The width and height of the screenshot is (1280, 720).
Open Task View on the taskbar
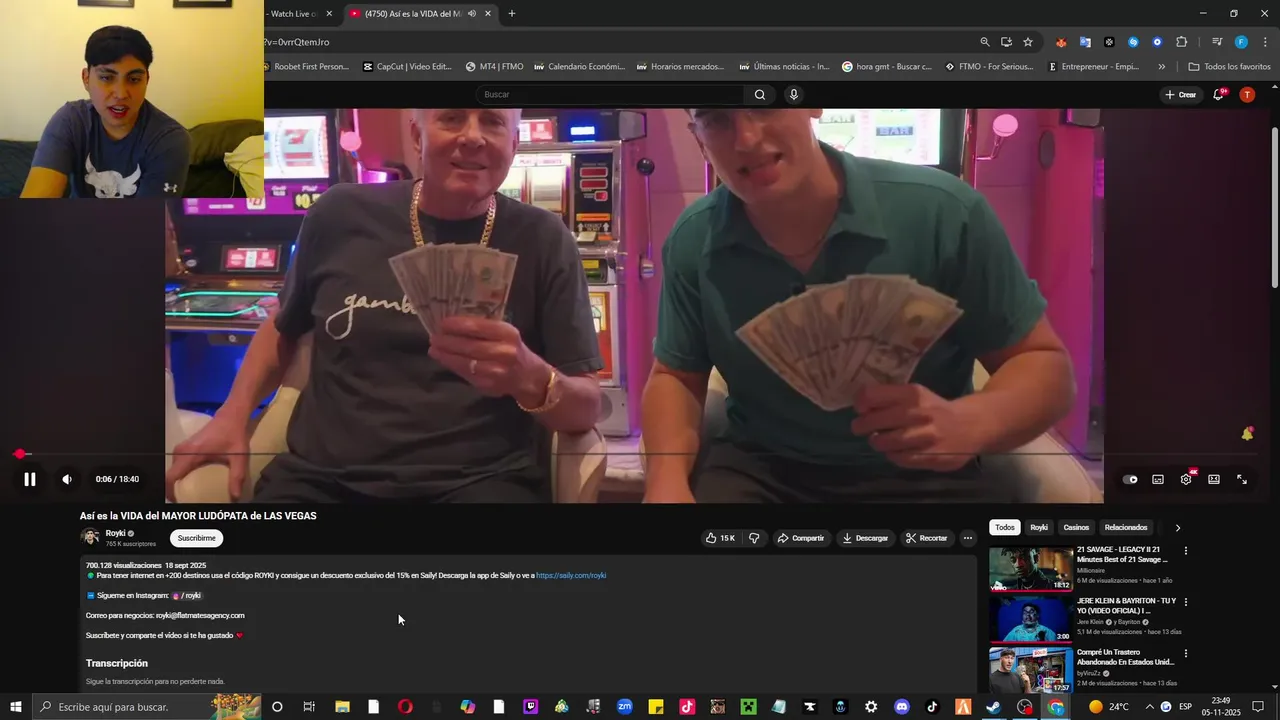click(x=309, y=707)
